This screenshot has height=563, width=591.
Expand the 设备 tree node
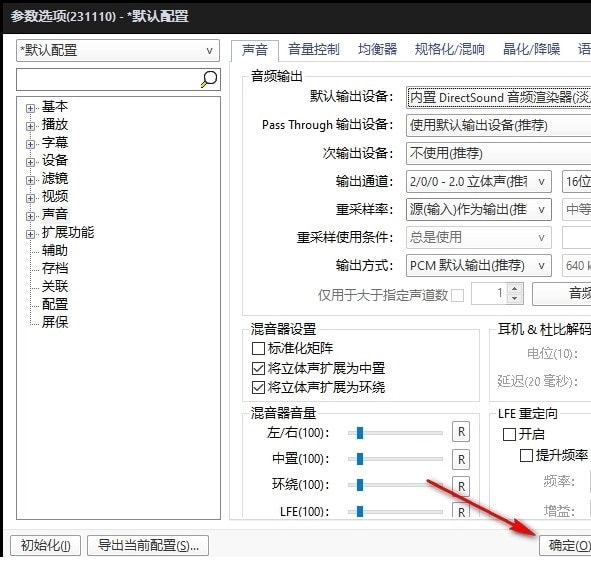click(30, 162)
